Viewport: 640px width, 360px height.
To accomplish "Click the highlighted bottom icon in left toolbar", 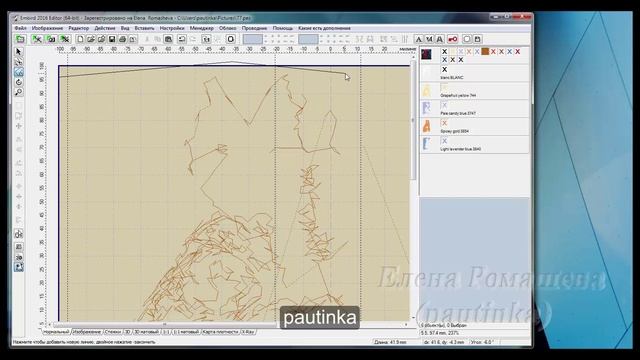I will 19,267.
